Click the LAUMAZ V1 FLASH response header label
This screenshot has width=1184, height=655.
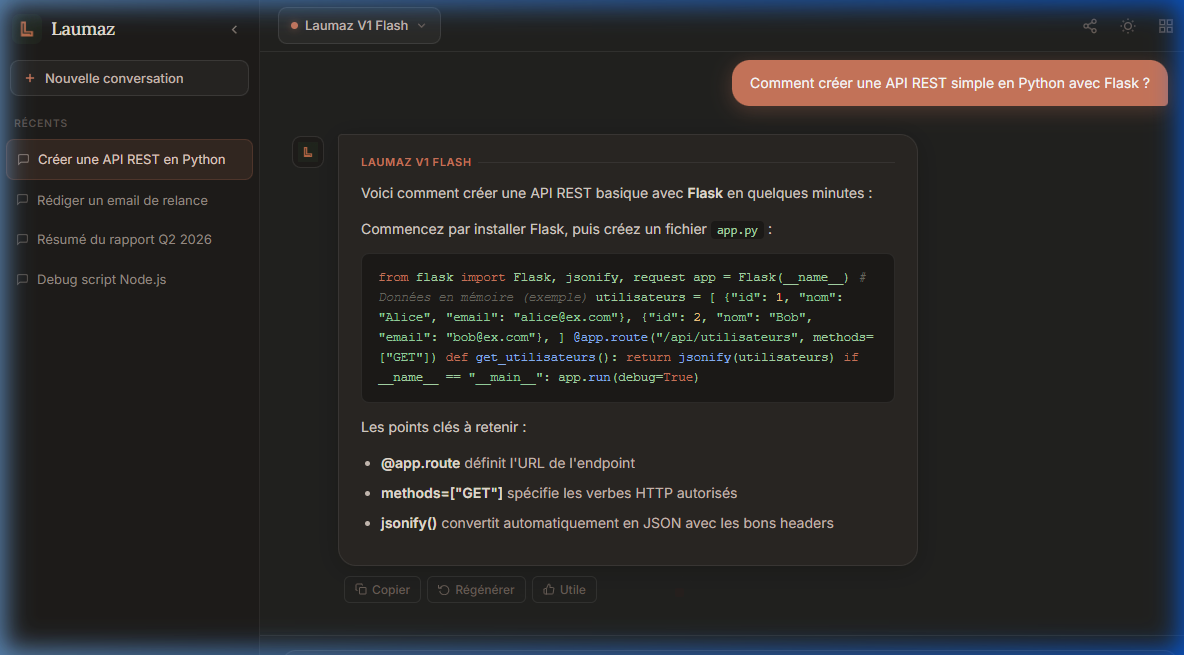[x=416, y=162]
